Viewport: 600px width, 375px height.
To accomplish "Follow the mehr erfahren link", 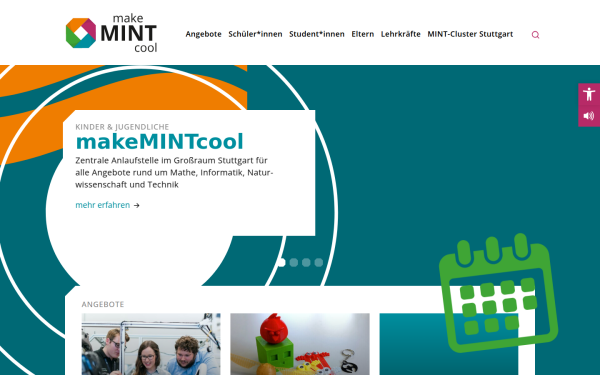I will pos(103,205).
